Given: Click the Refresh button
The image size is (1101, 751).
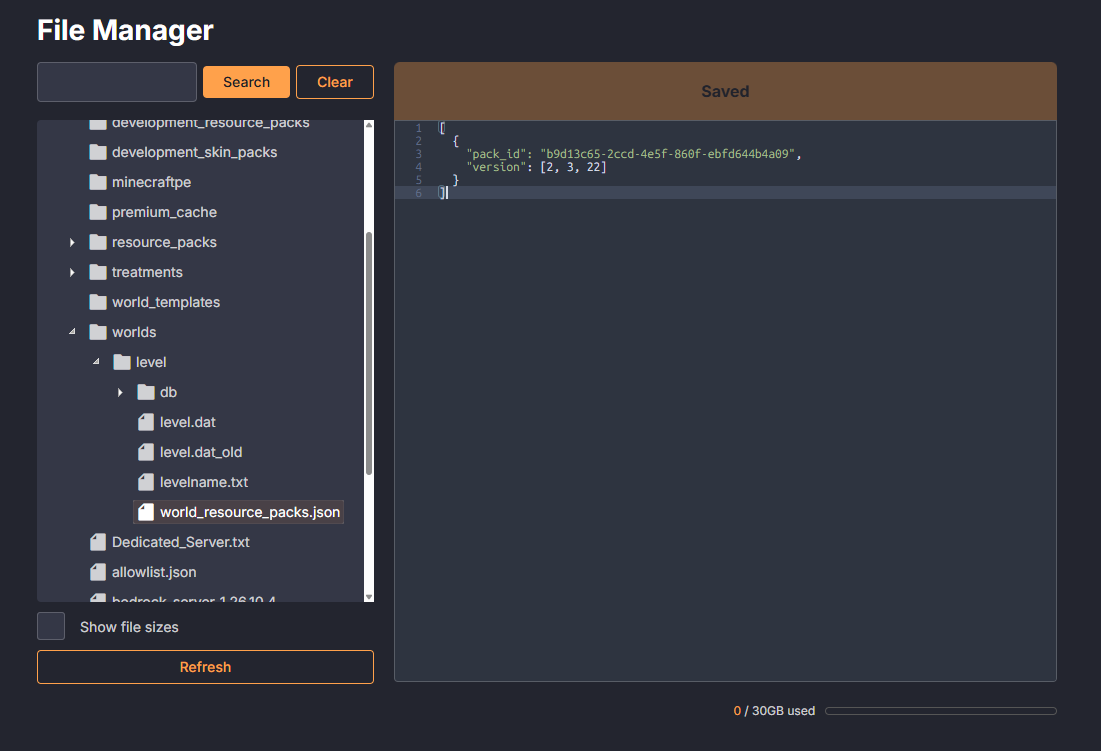Looking at the screenshot, I should 205,667.
